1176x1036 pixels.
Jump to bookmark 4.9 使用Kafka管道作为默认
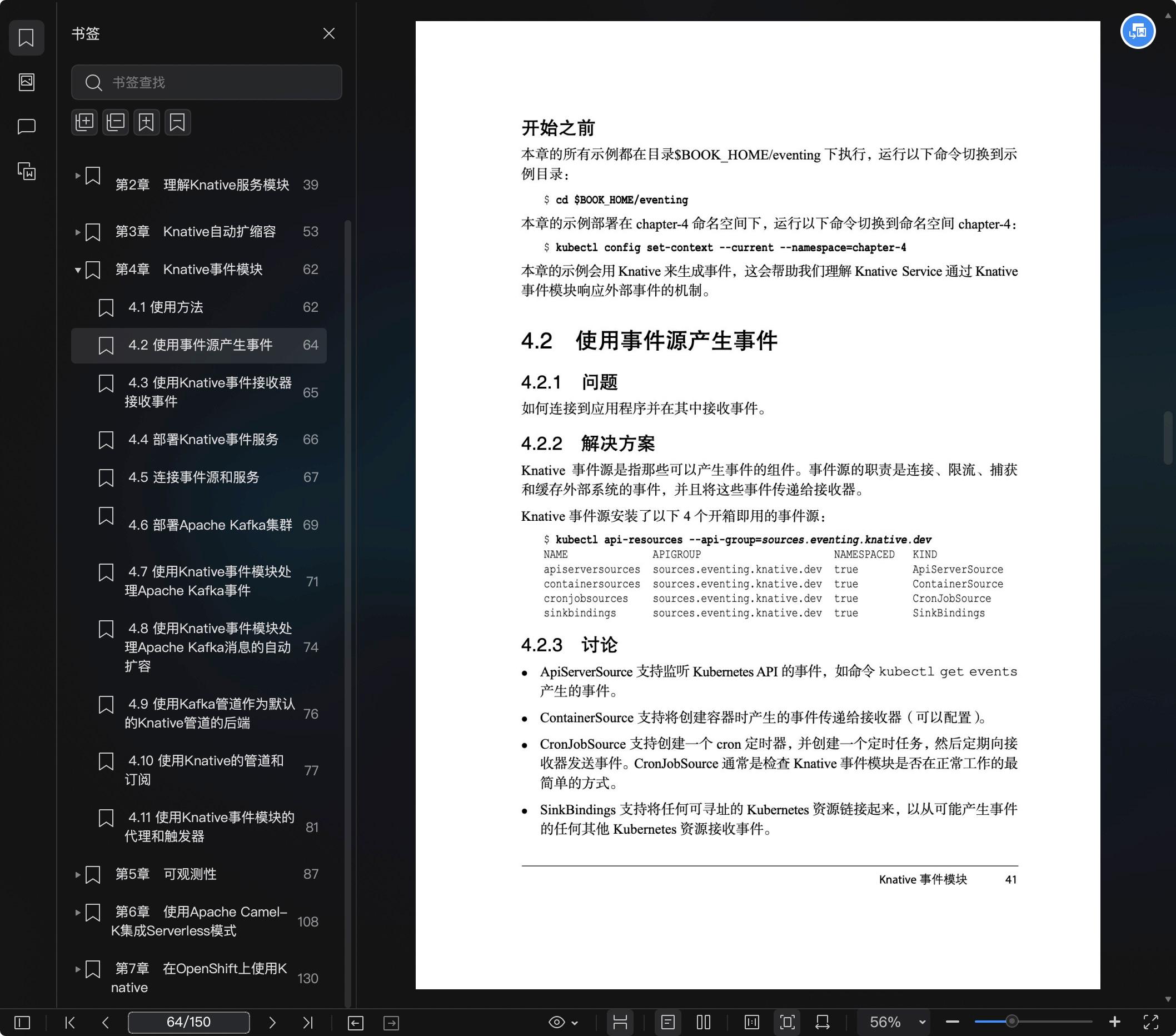[199, 713]
